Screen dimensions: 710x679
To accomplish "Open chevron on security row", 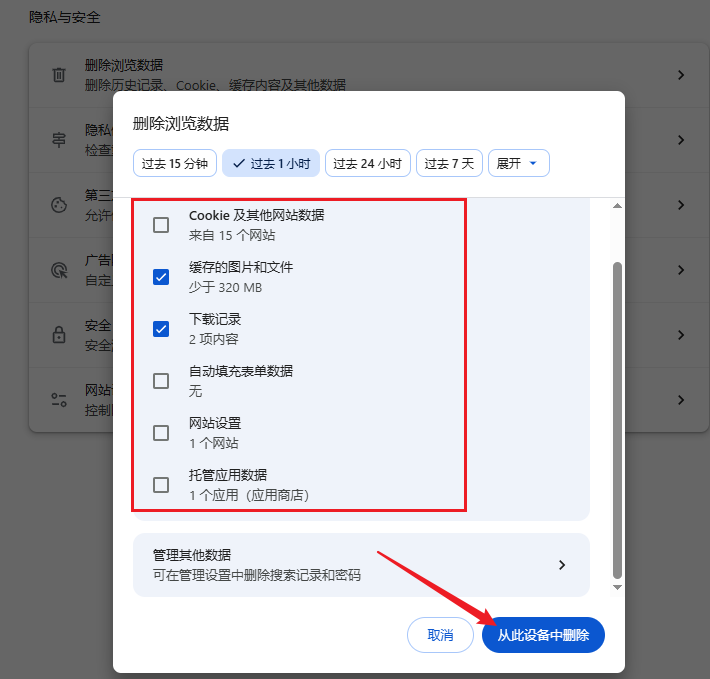I will pyautogui.click(x=681, y=335).
